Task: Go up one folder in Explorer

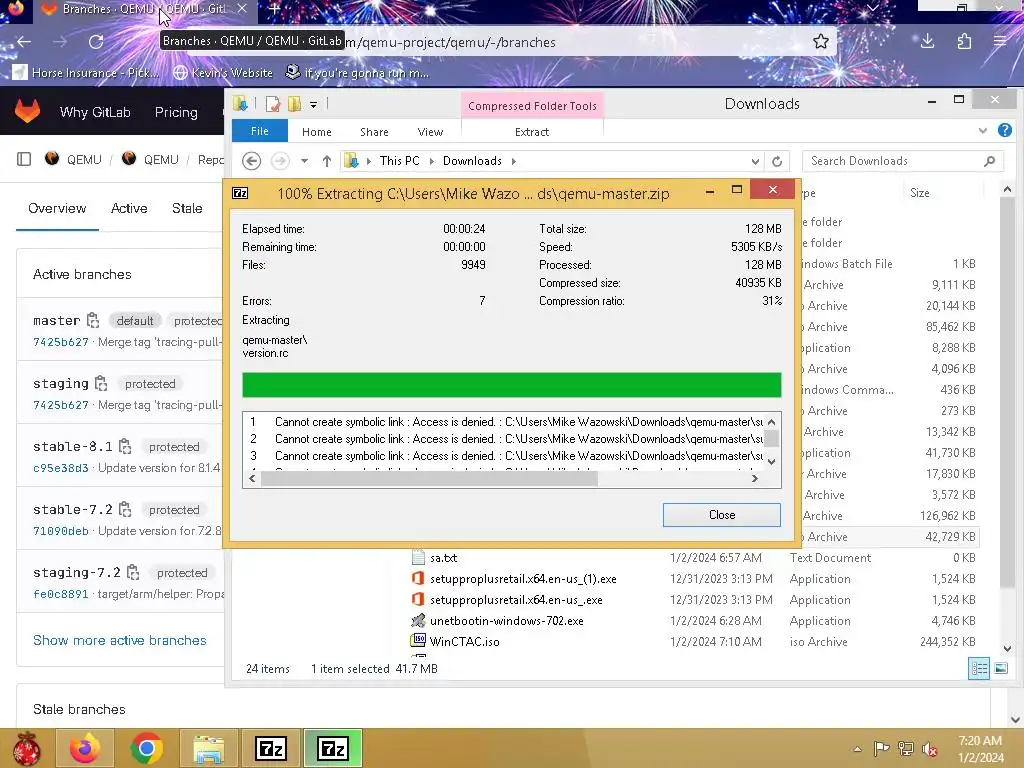Action: click(327, 161)
